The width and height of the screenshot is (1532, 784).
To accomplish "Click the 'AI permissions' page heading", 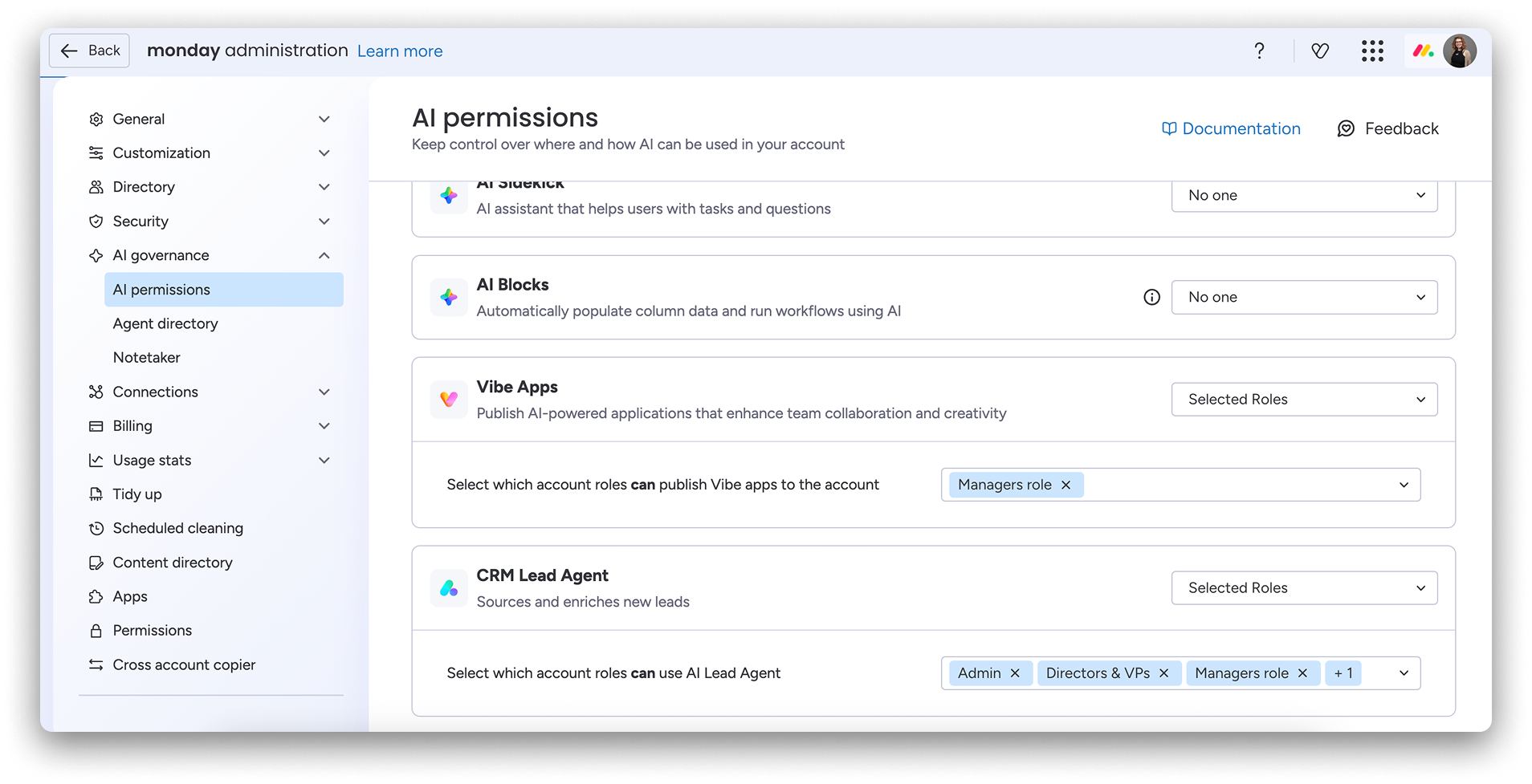I will (505, 118).
